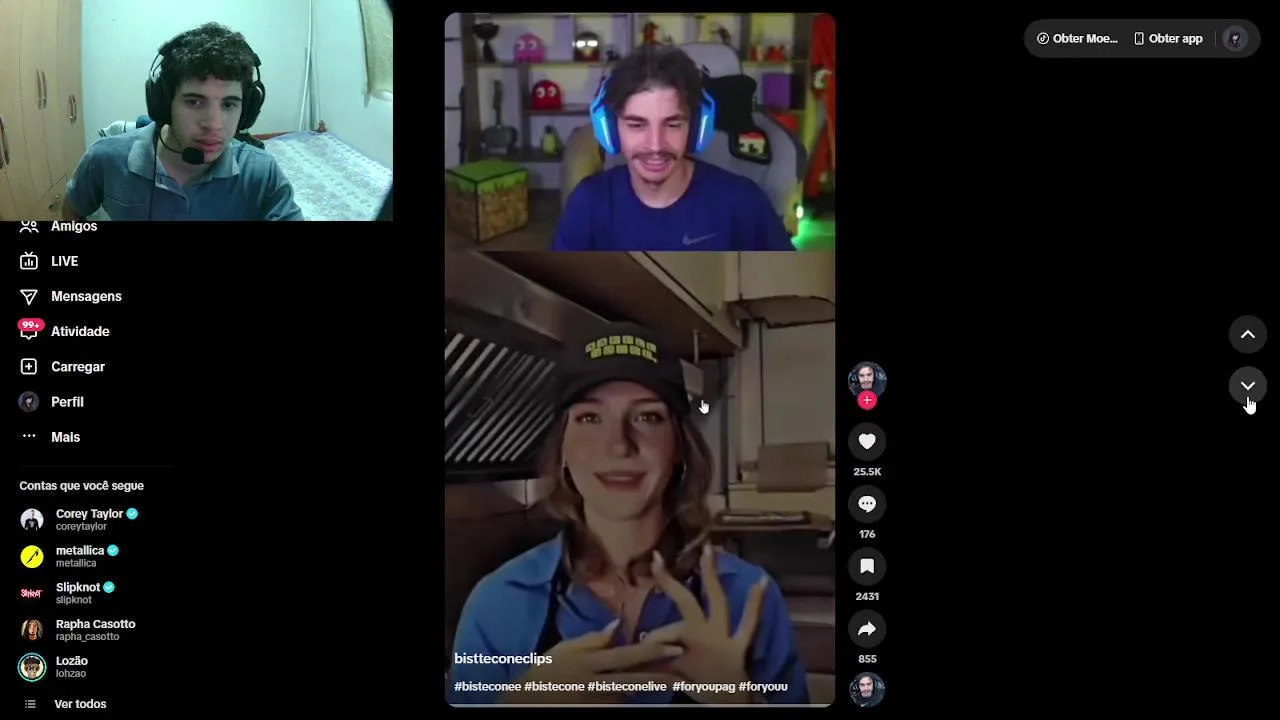Open the creator's avatar above the plus badge
The image size is (1280, 720).
867,380
